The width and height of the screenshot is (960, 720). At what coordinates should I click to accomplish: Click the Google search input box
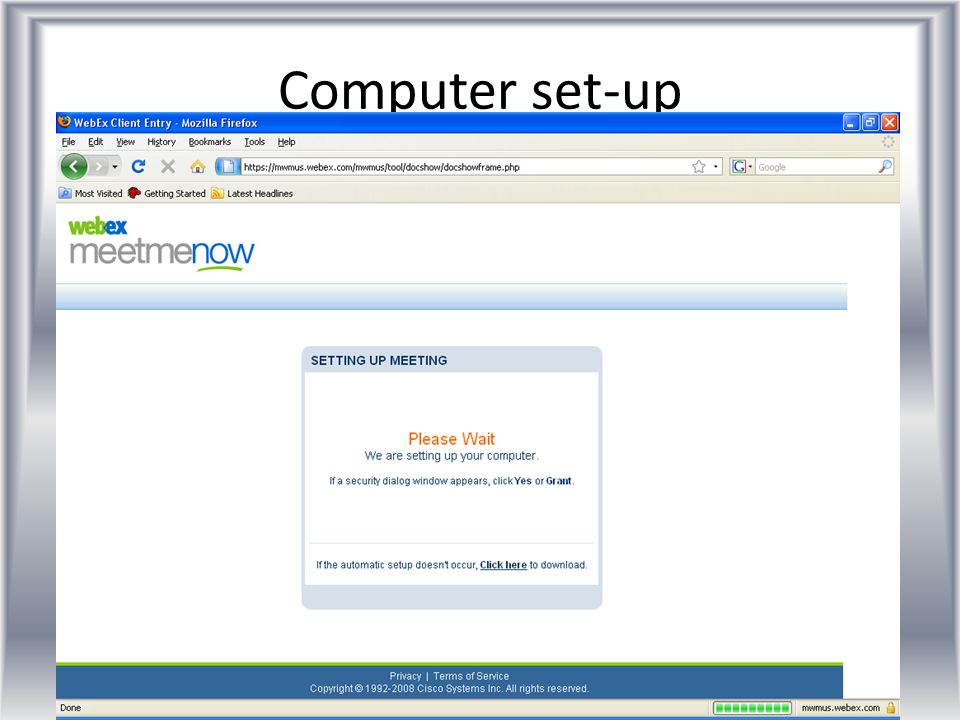[816, 167]
